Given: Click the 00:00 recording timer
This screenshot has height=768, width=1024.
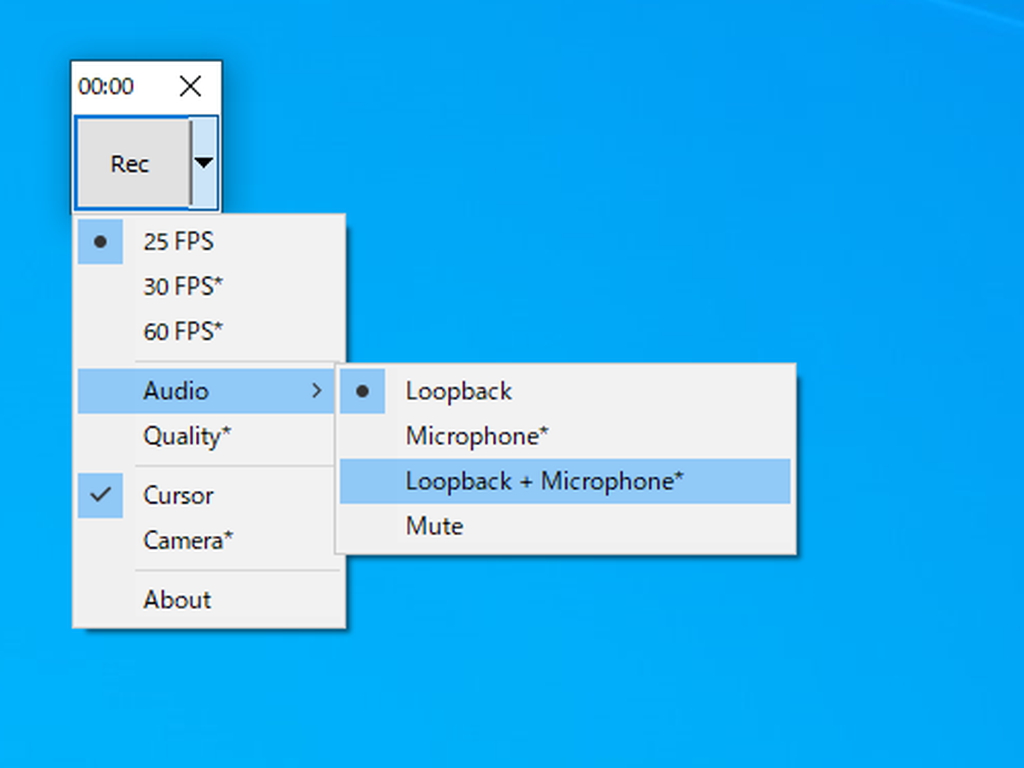Looking at the screenshot, I should pyautogui.click(x=106, y=86).
